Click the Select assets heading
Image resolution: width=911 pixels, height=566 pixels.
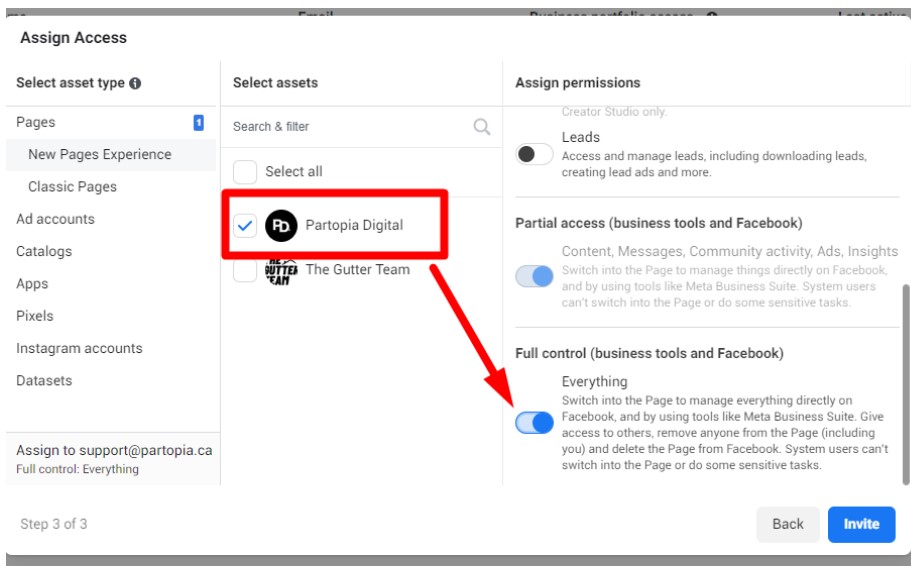coord(275,83)
